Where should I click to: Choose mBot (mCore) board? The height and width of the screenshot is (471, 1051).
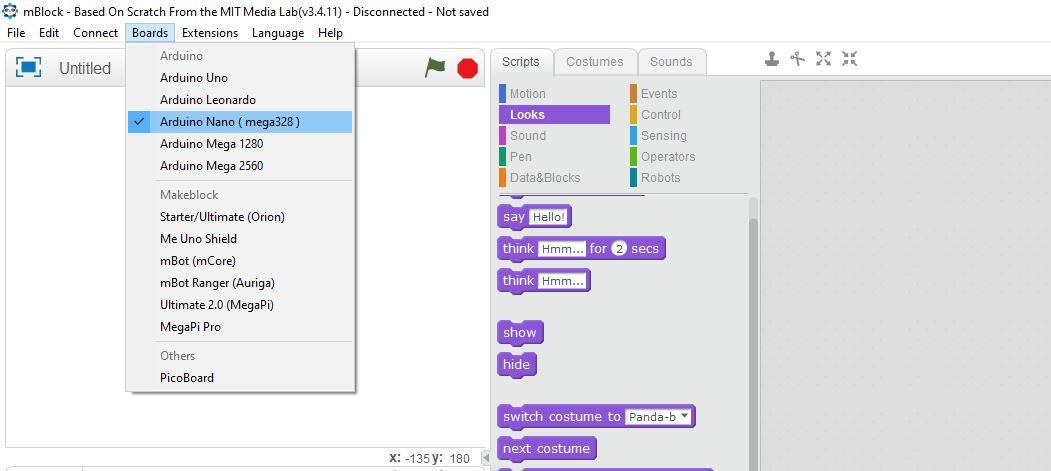coord(240,261)
